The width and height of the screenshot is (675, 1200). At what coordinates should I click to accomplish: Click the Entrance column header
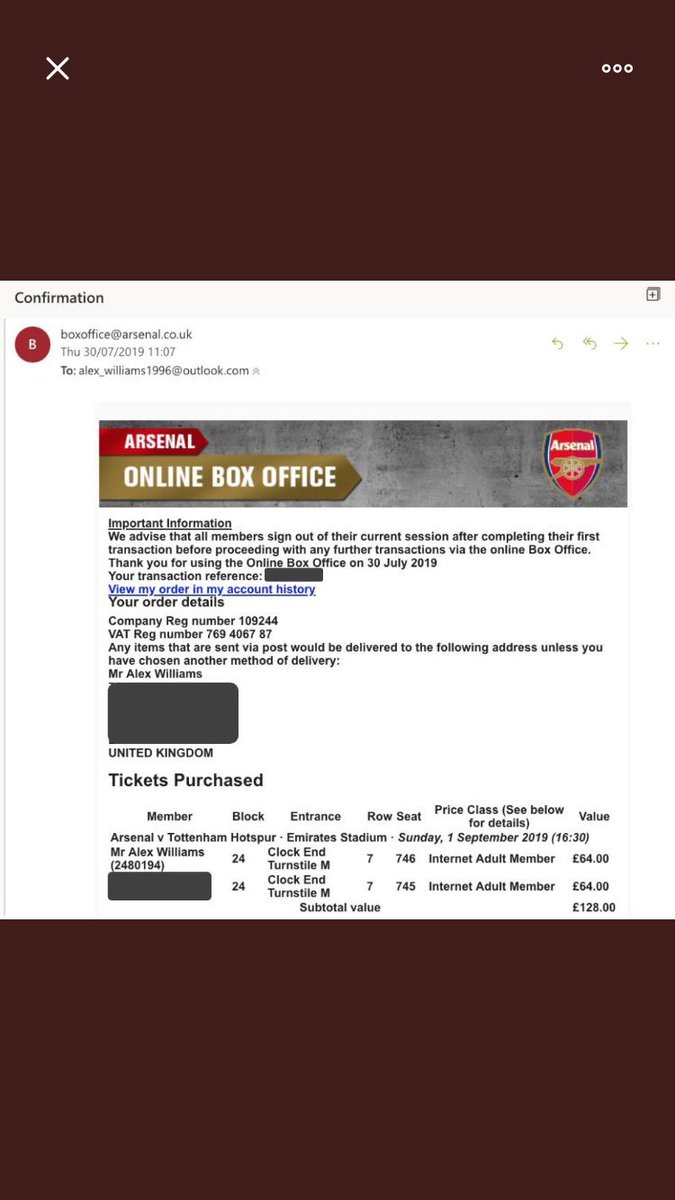point(315,816)
